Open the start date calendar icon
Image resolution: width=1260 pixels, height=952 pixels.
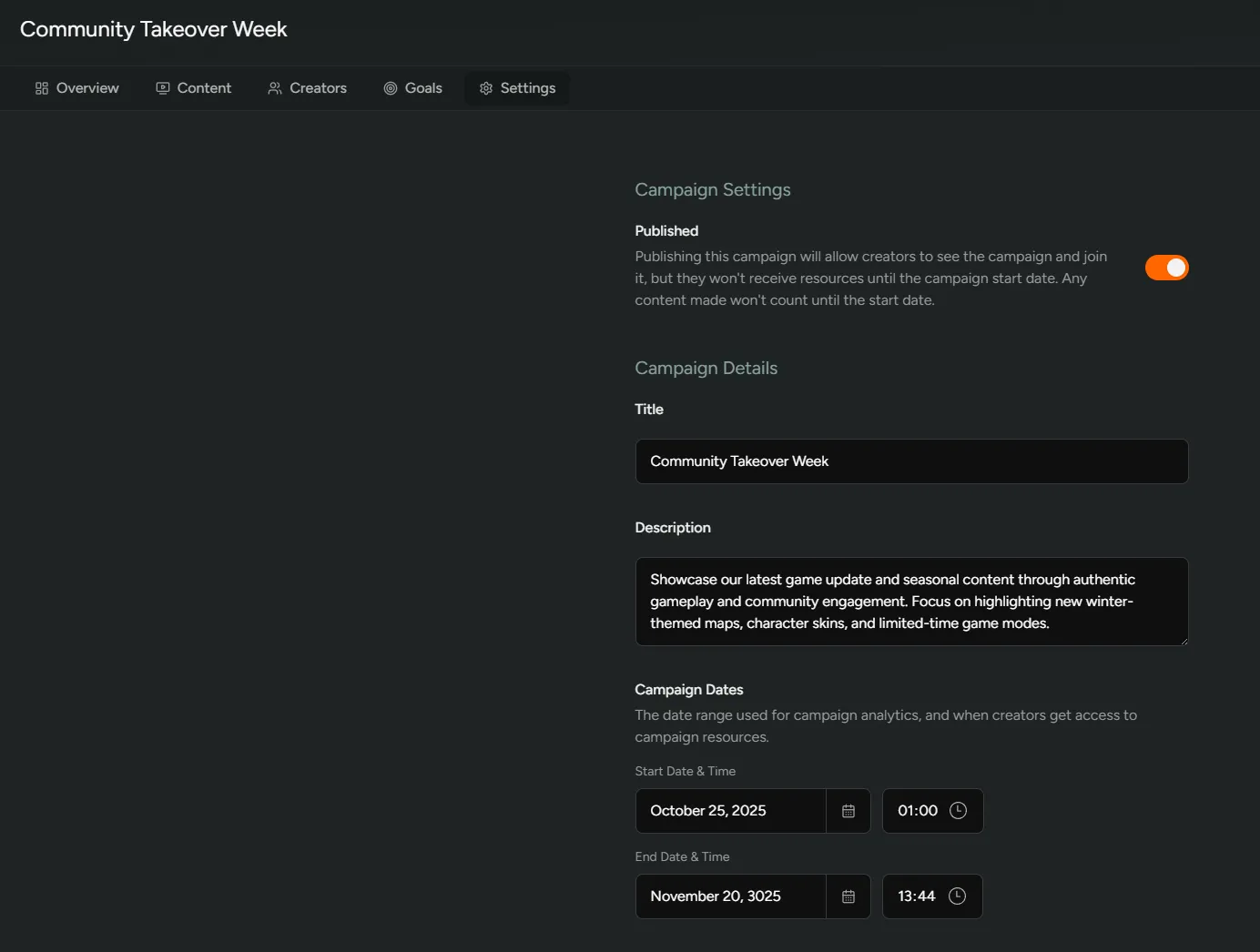pyautogui.click(x=848, y=810)
